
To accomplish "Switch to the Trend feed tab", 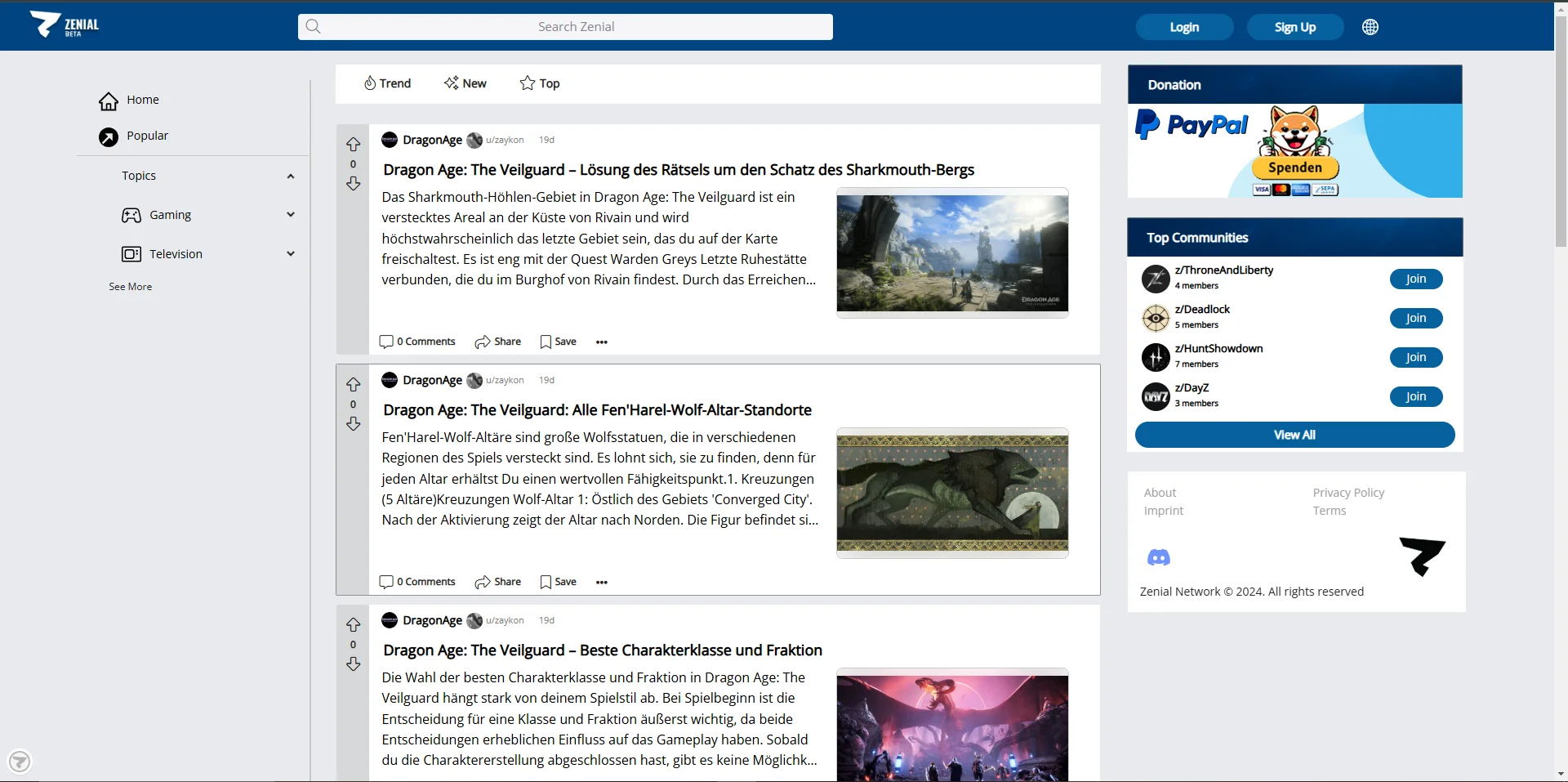I will click(x=387, y=83).
